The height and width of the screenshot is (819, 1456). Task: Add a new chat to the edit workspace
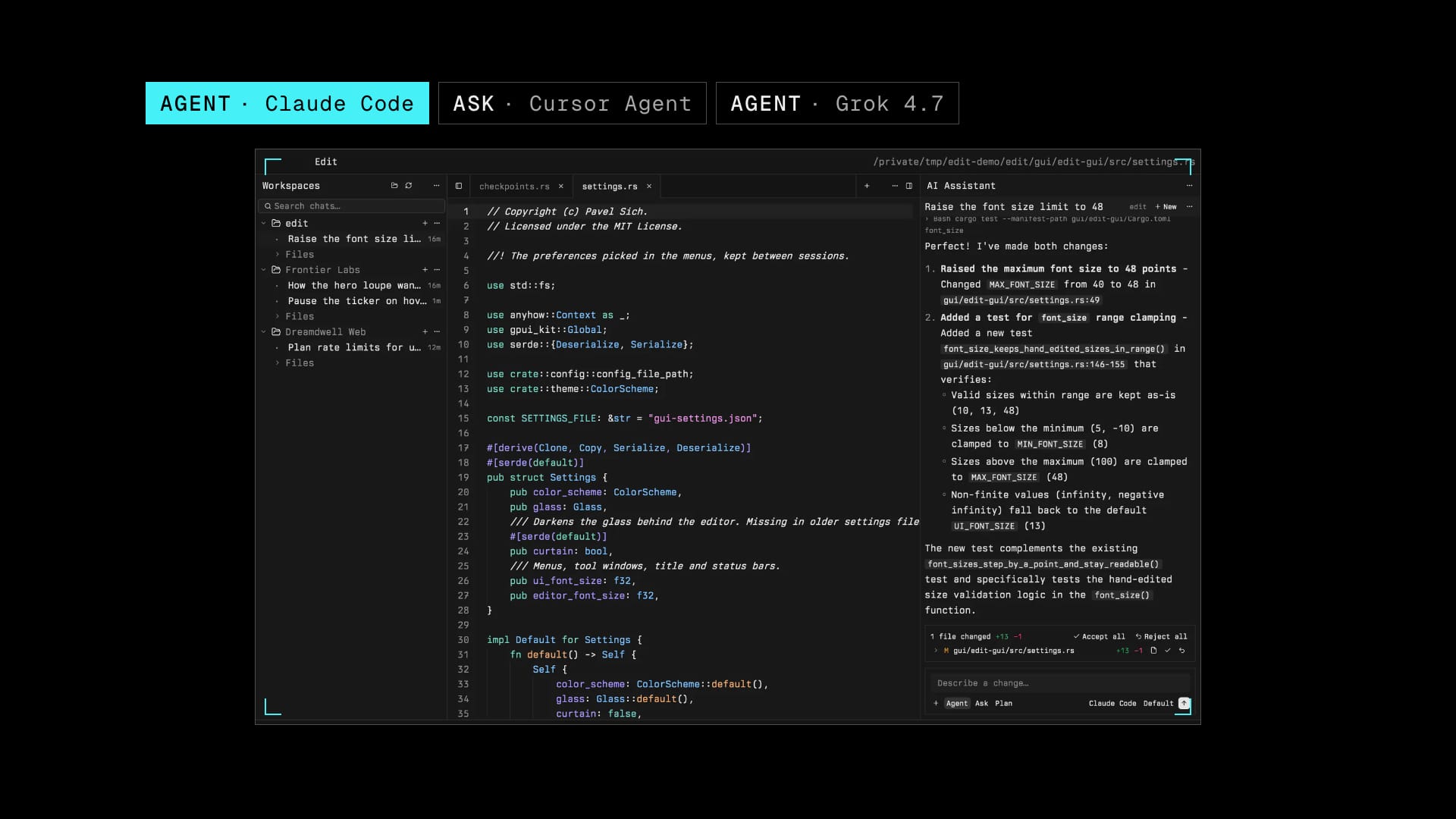[x=425, y=224]
